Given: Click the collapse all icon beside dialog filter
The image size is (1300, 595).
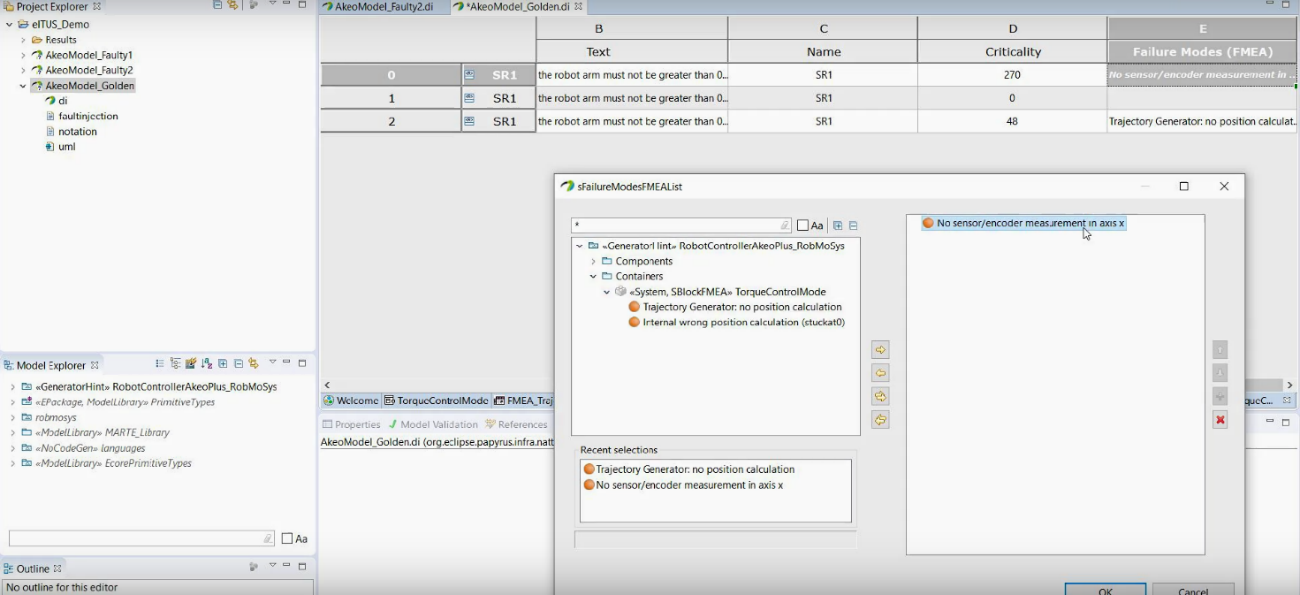Looking at the screenshot, I should pyautogui.click(x=853, y=226).
